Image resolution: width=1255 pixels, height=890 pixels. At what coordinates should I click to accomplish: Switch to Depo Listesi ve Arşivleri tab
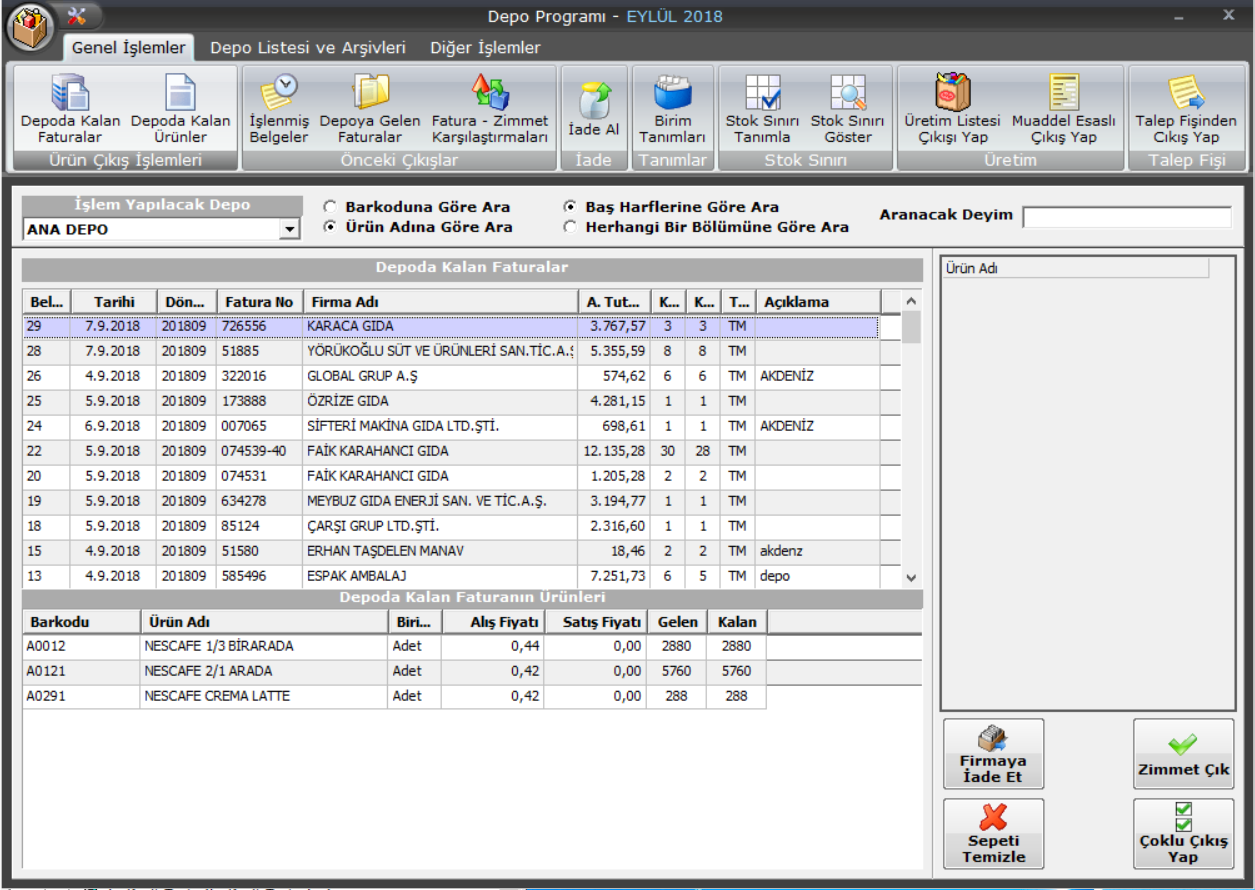[307, 48]
